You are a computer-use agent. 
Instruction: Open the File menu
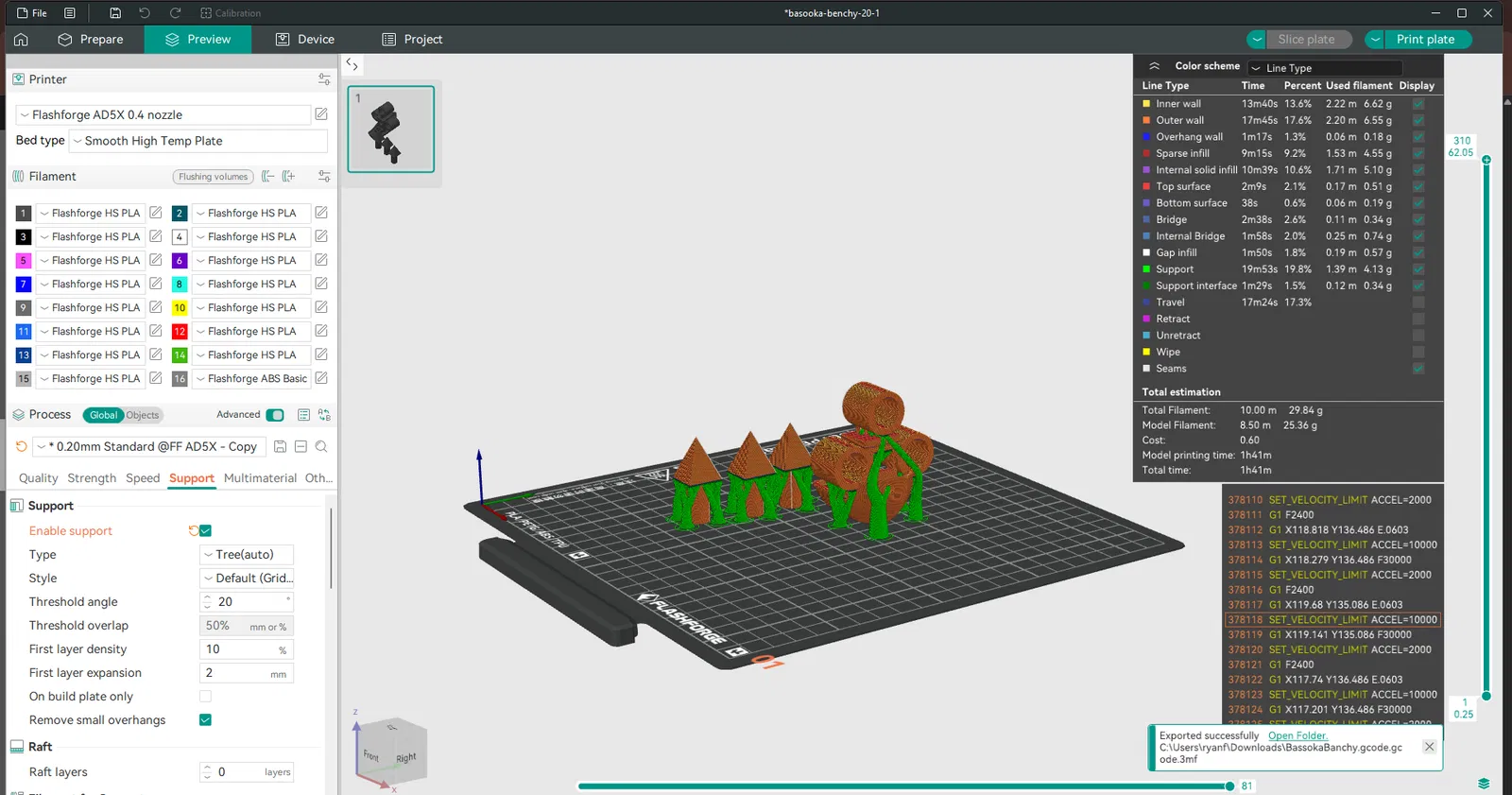pos(32,13)
